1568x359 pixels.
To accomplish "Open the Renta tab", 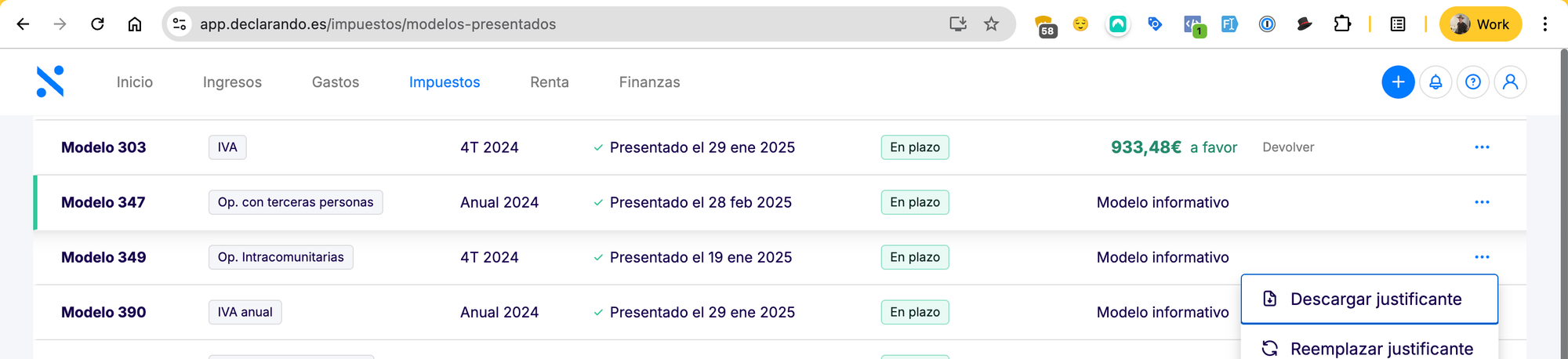I will 550,82.
